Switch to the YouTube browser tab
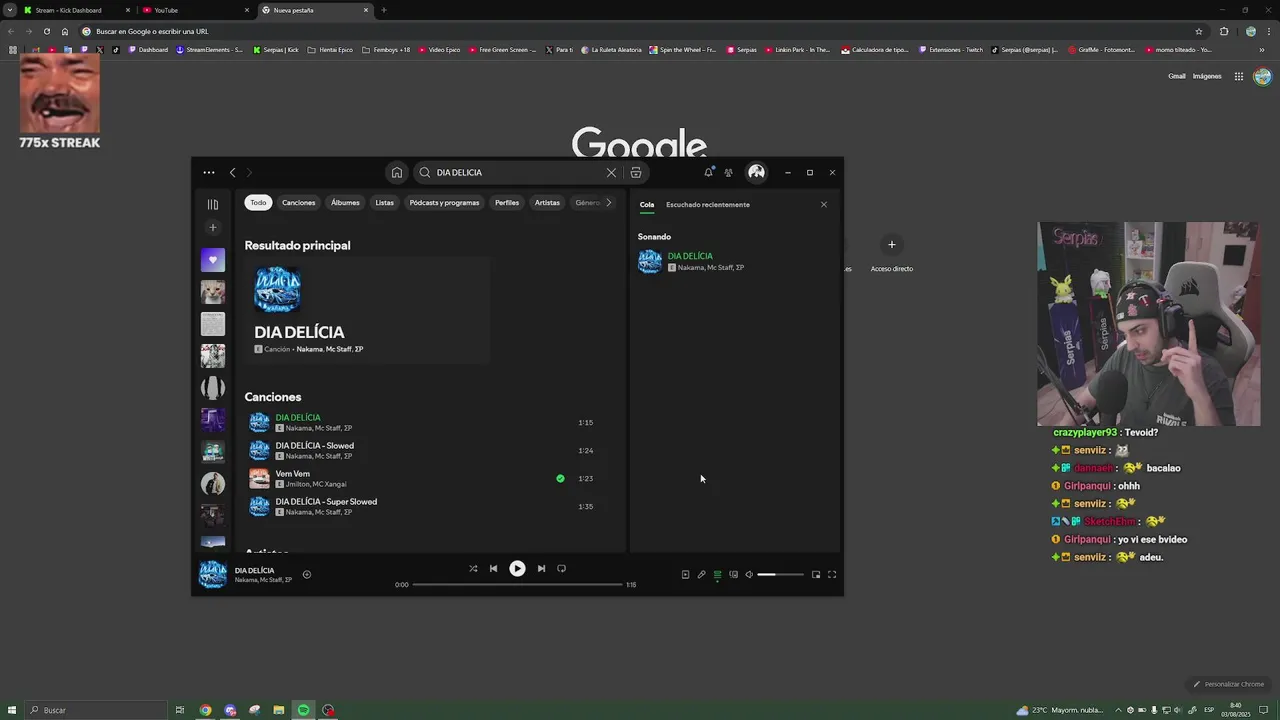1280x720 pixels. coord(195,10)
